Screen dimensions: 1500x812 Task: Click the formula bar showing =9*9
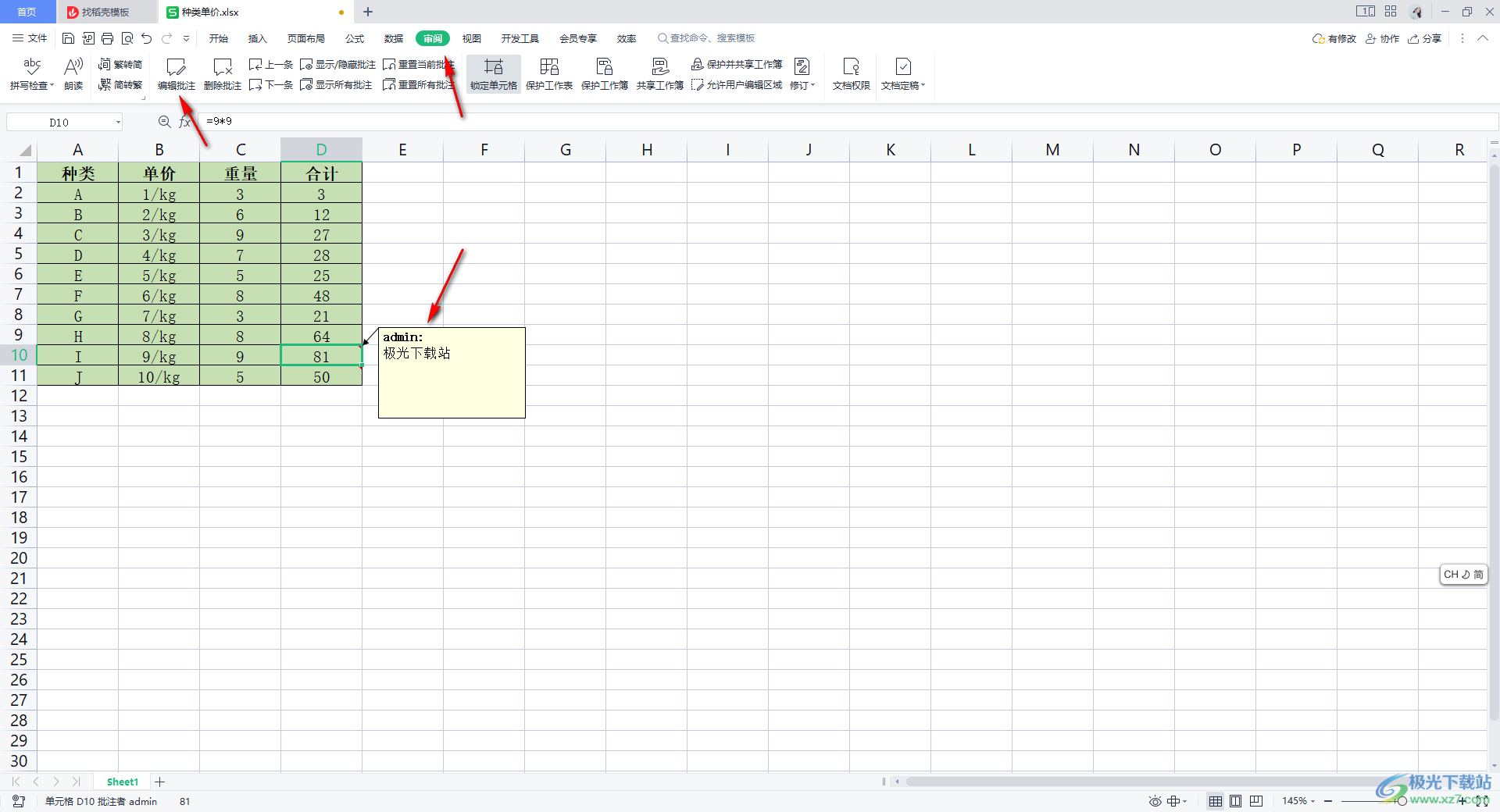click(848, 122)
